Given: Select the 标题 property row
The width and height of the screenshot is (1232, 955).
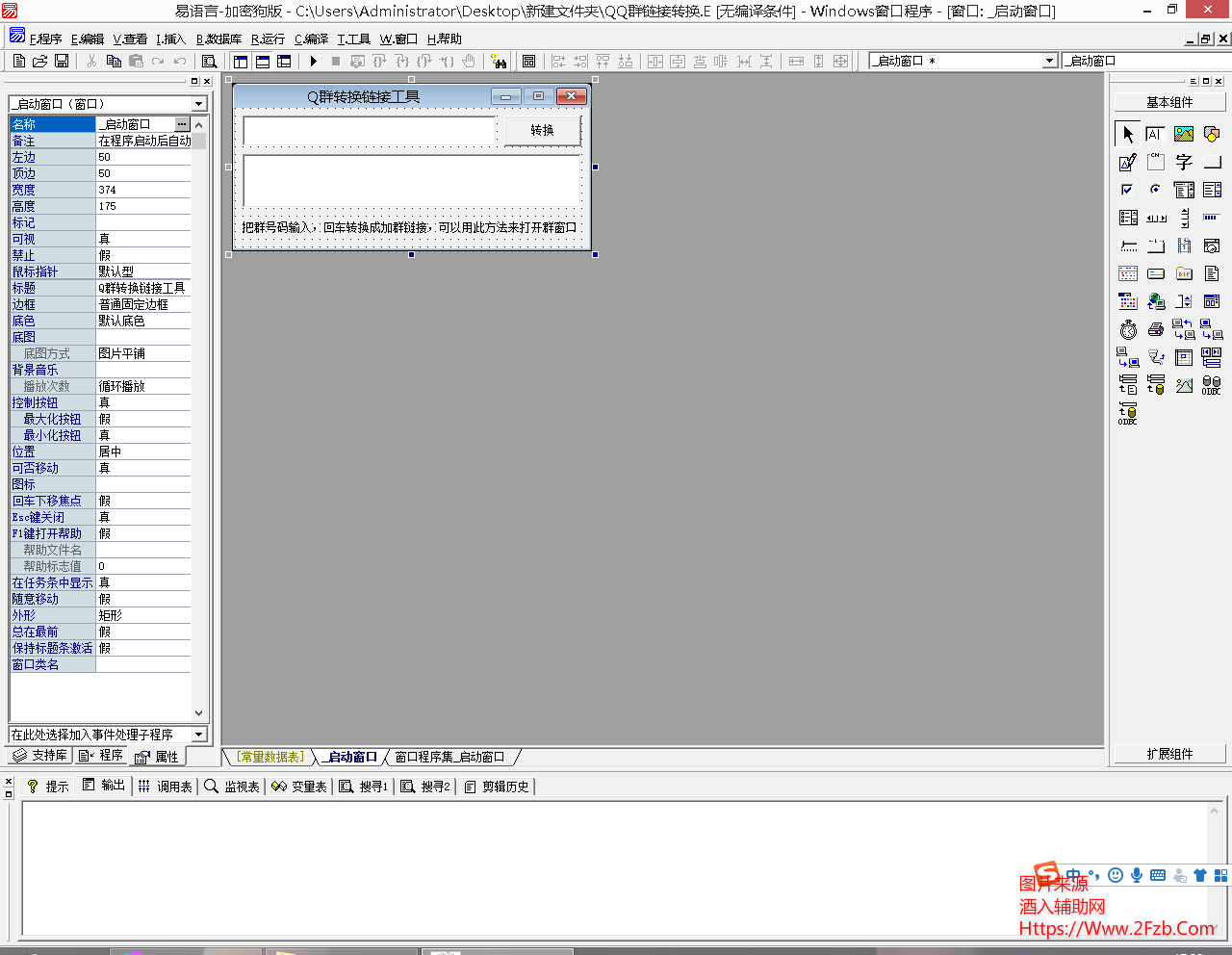Looking at the screenshot, I should click(x=100, y=288).
